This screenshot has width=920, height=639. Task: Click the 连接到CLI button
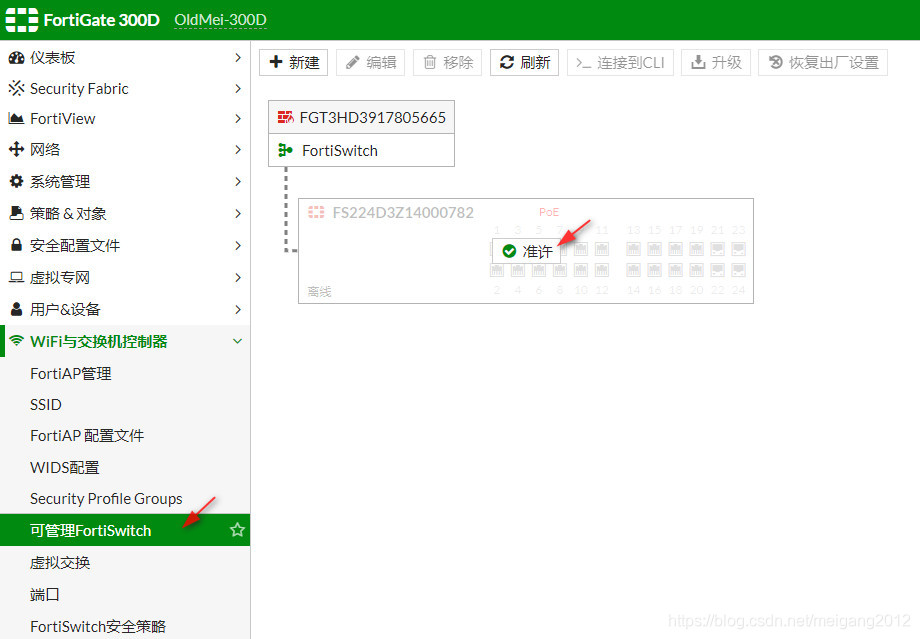(x=620, y=62)
